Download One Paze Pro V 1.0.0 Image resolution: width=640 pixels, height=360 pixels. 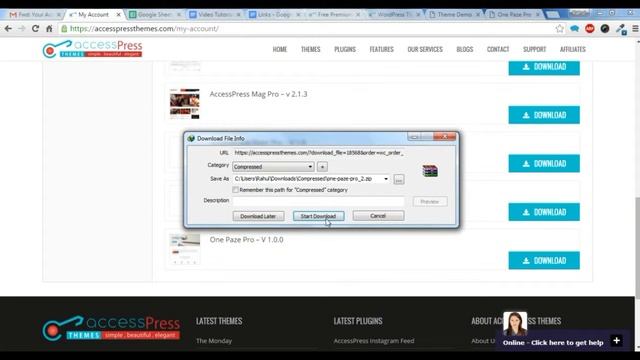click(x=544, y=260)
